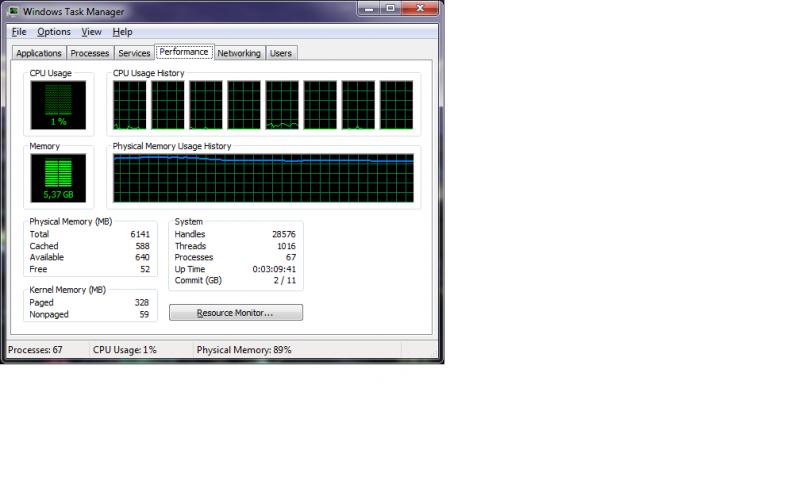The image size is (800, 500).
Task: Click the Total physical memory value 6141
Action: point(140,234)
